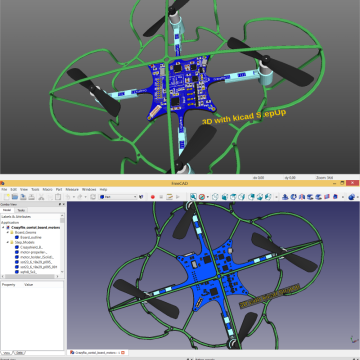The image size is (360, 360).
Task: Open the Undo history dropdown arrow
Action: point(74,197)
